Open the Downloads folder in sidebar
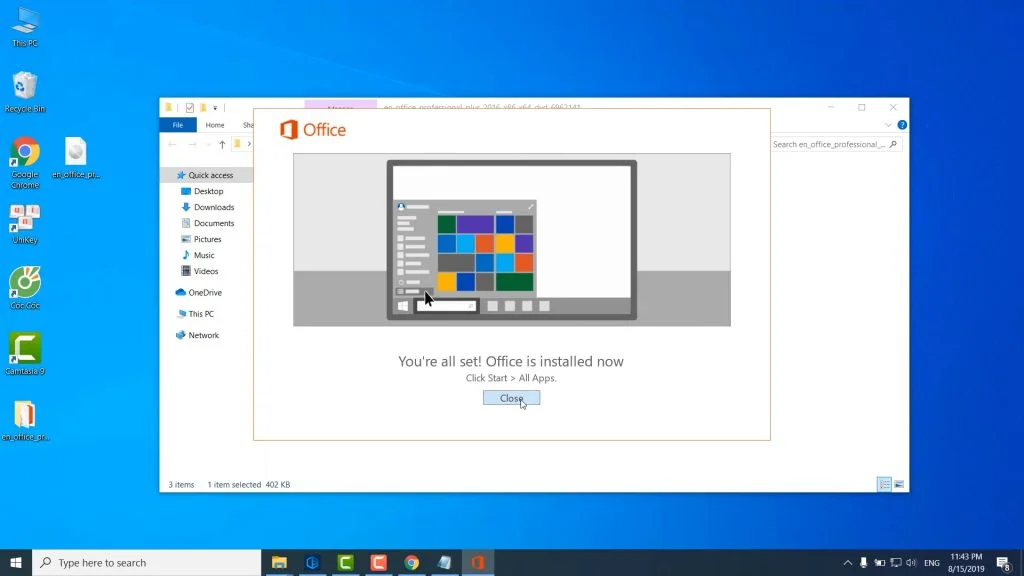 (214, 207)
